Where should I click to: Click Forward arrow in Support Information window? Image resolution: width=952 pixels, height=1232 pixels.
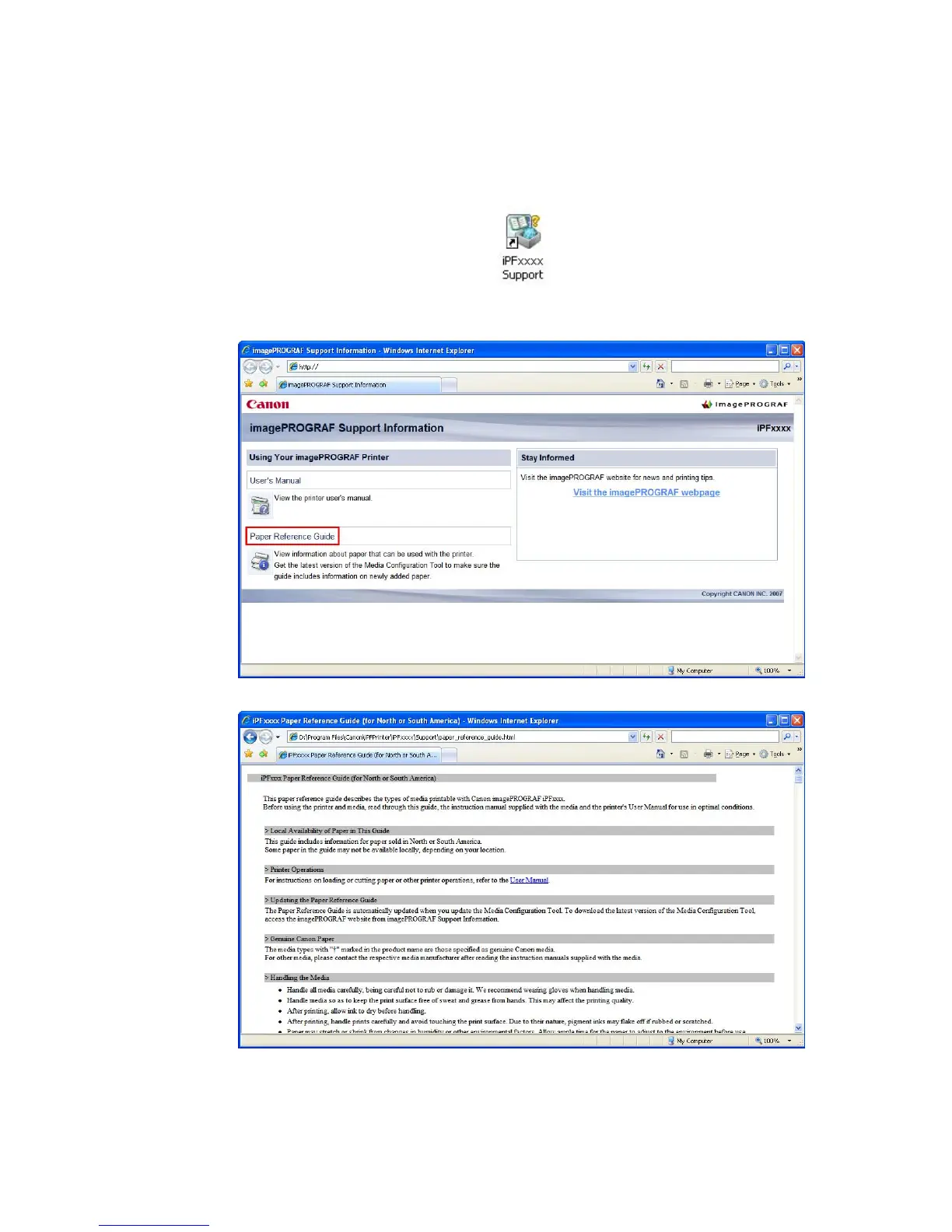(x=265, y=366)
